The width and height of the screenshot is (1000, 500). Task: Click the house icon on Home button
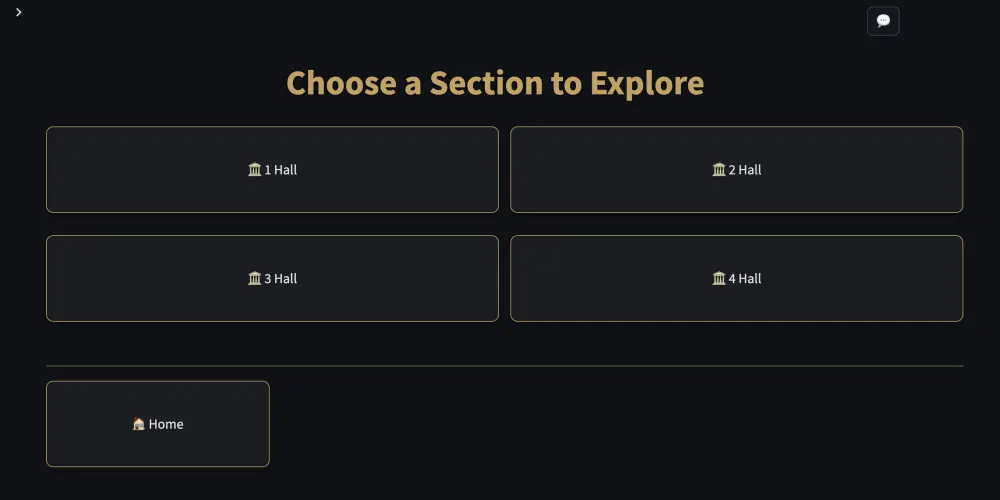tap(139, 424)
